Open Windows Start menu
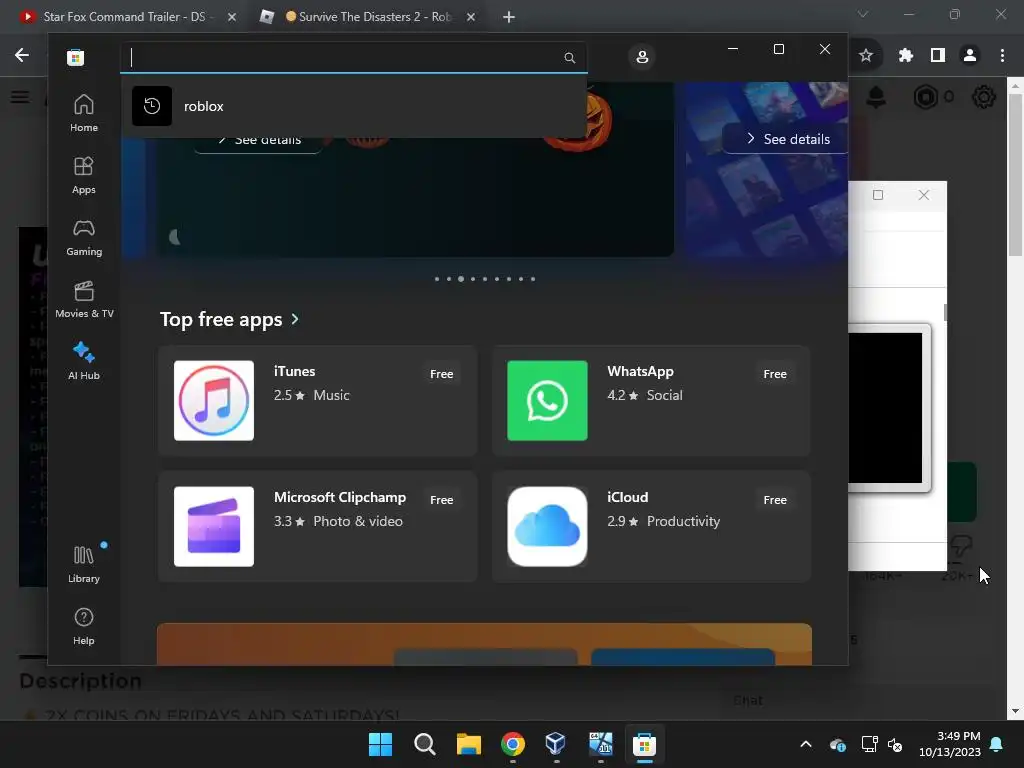1024x768 pixels. tap(380, 744)
